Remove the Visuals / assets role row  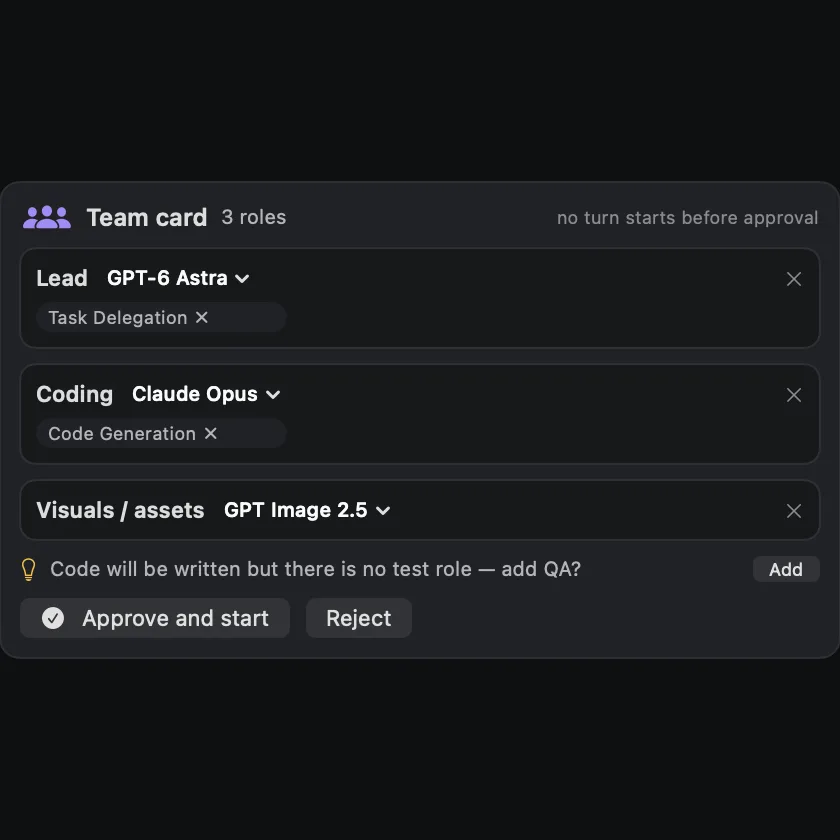tap(793, 511)
